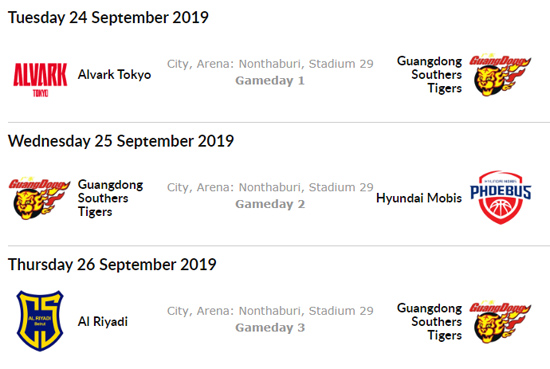Viewport: 550px width, 369px height.
Task: Select the Gameday 3 venue information text
Action: pos(270,311)
